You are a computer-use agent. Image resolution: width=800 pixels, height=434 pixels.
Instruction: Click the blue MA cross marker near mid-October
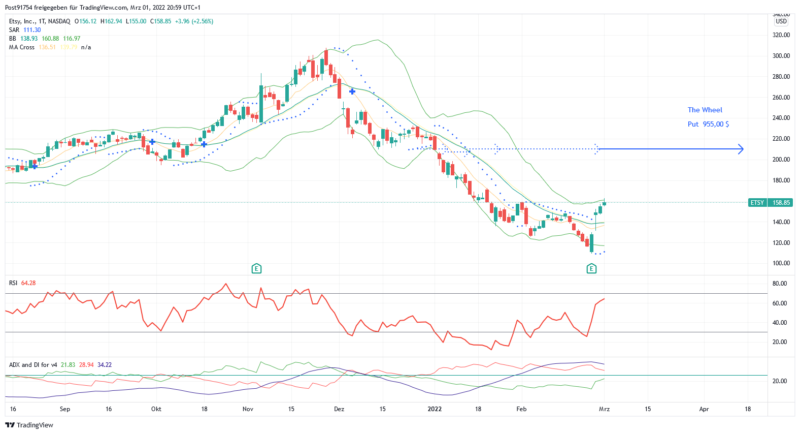coord(204,144)
